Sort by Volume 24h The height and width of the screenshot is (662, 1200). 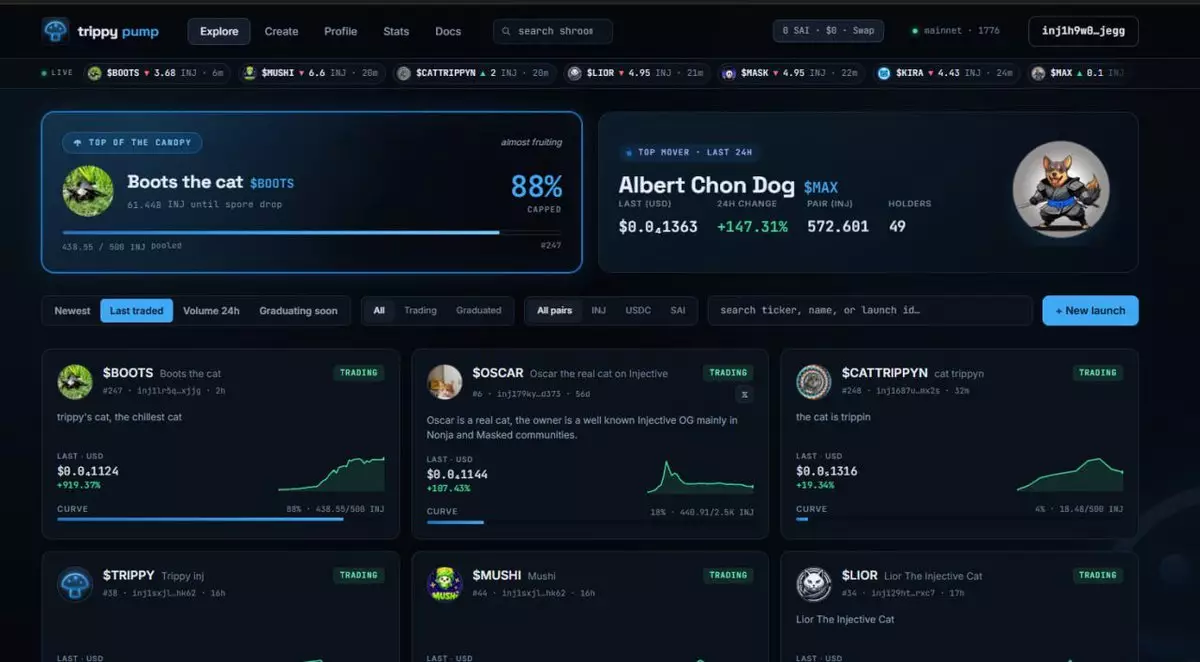click(211, 310)
